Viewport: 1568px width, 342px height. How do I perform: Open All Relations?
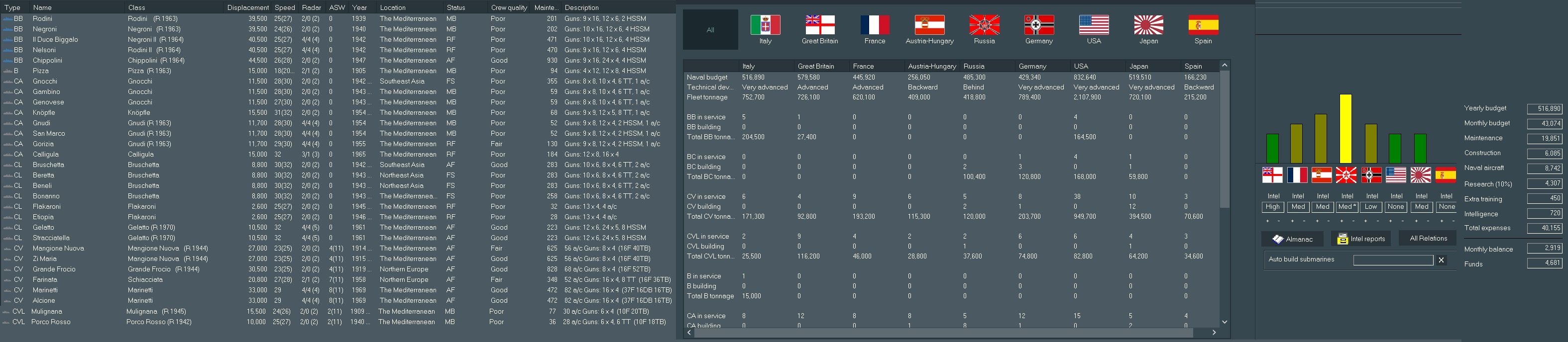click(x=1428, y=238)
